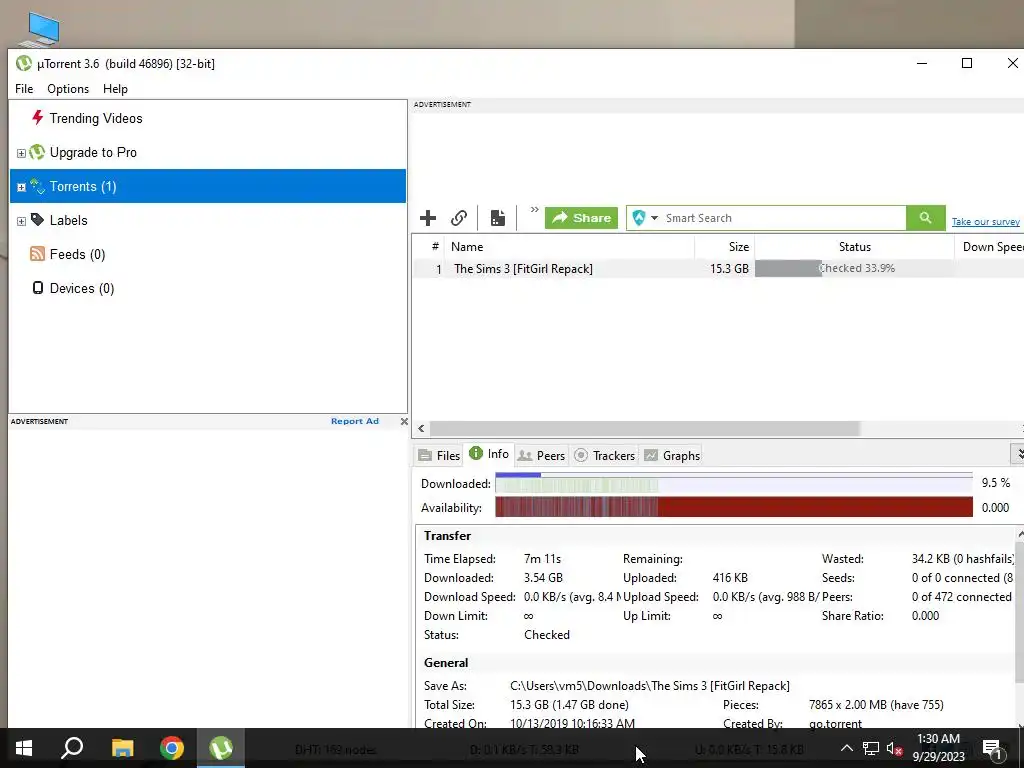The height and width of the screenshot is (768, 1024).
Task: Open the notification center icon
Action: tap(992, 749)
